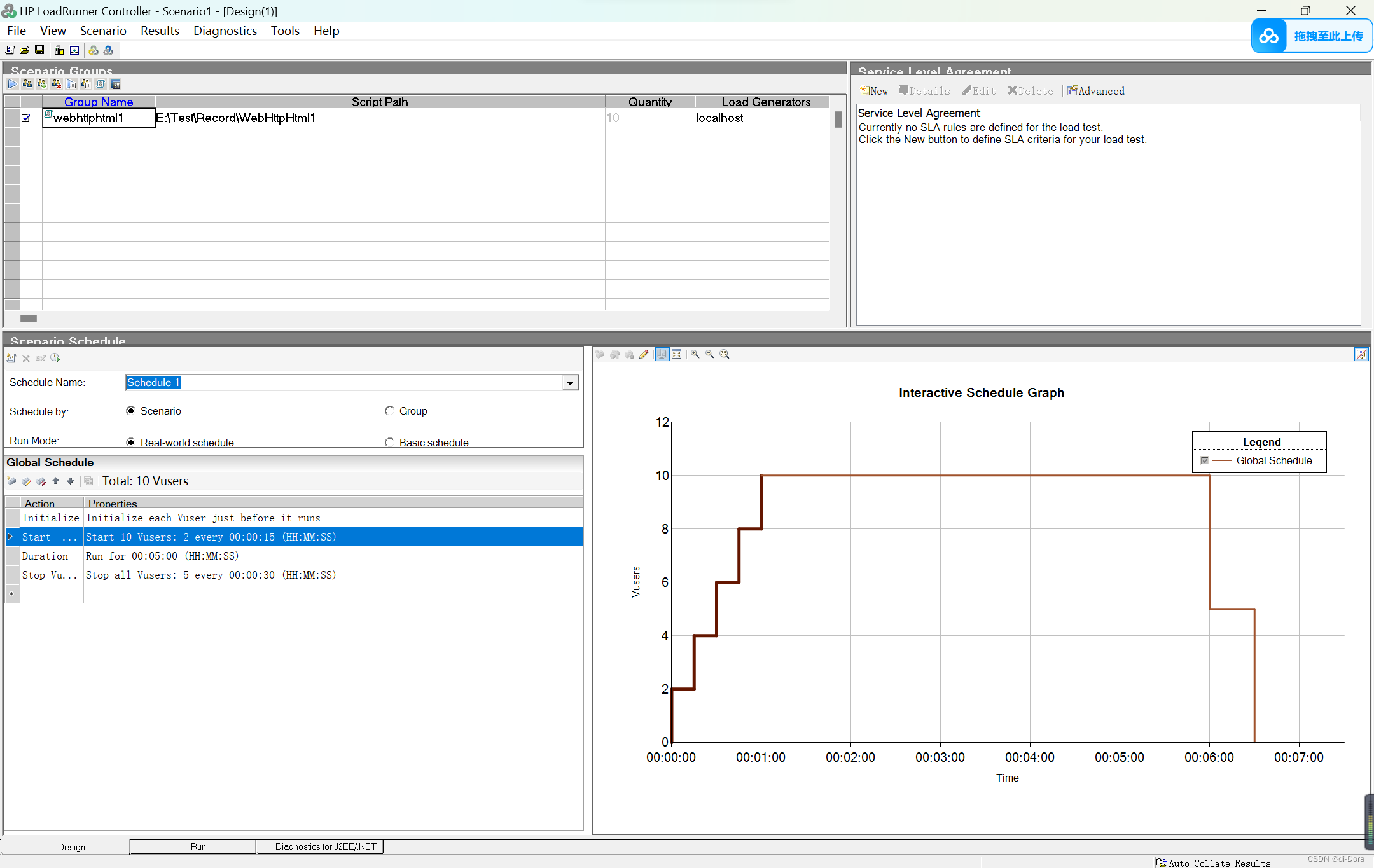Click the Load Generators toolbar icon
This screenshot has width=1374, height=868.
pos(59,50)
